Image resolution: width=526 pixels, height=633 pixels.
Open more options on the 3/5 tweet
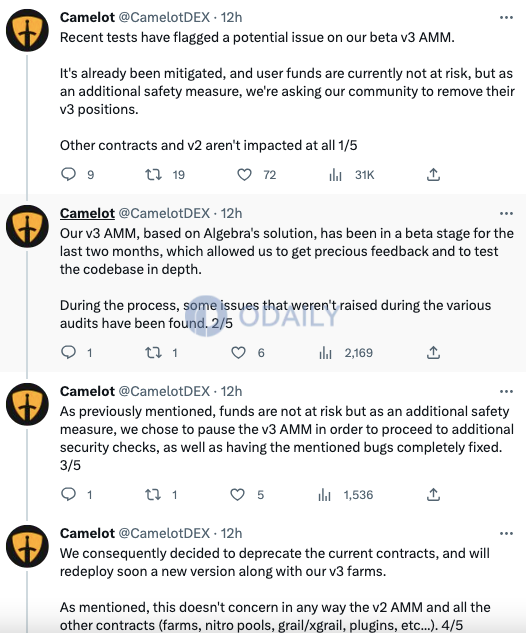[x=506, y=391]
